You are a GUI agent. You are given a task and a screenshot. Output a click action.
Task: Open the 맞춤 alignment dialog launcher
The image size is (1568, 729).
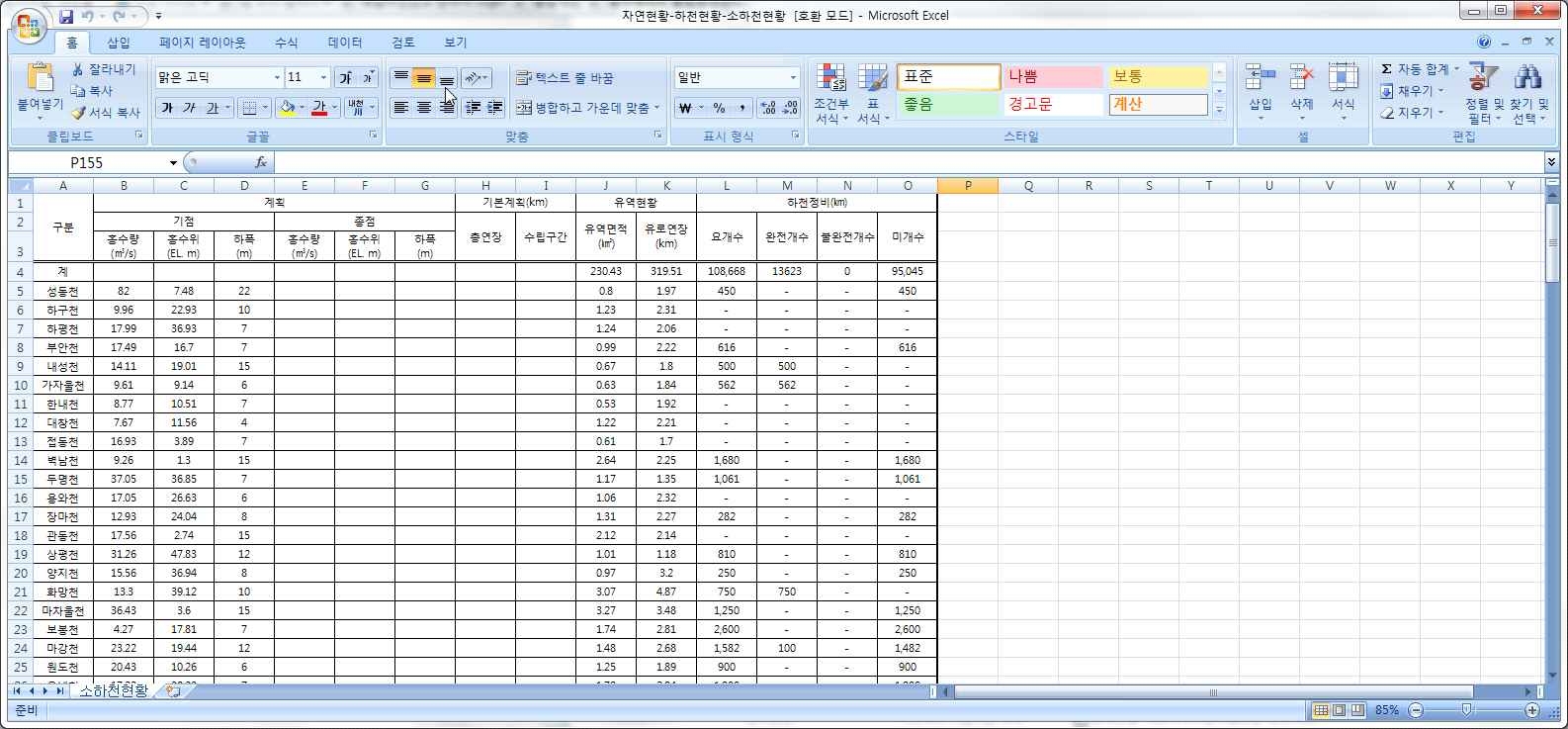[658, 135]
